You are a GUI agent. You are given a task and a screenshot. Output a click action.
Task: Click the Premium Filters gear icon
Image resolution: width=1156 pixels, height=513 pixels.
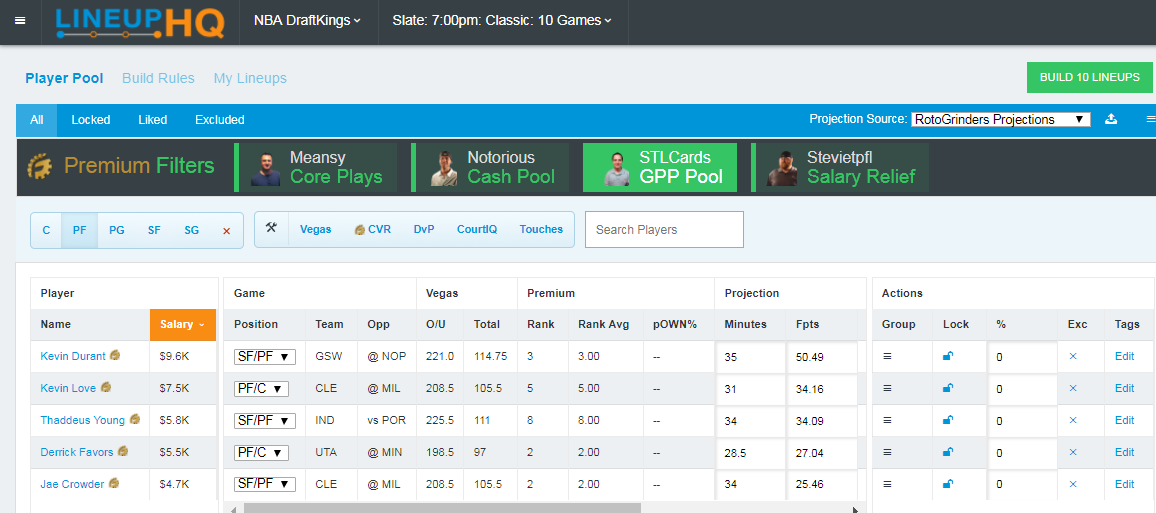41,167
